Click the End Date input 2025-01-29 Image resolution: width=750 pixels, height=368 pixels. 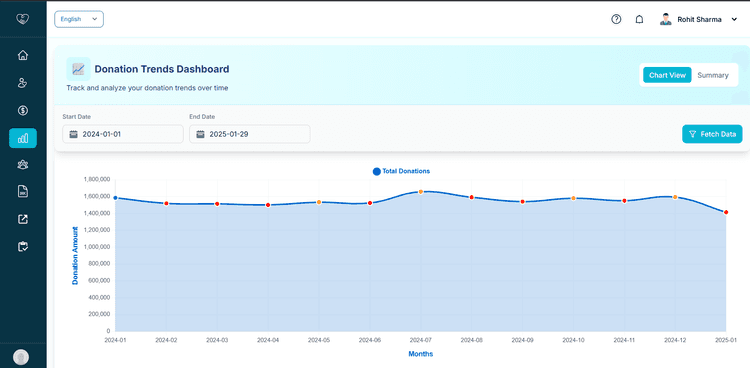(250, 134)
